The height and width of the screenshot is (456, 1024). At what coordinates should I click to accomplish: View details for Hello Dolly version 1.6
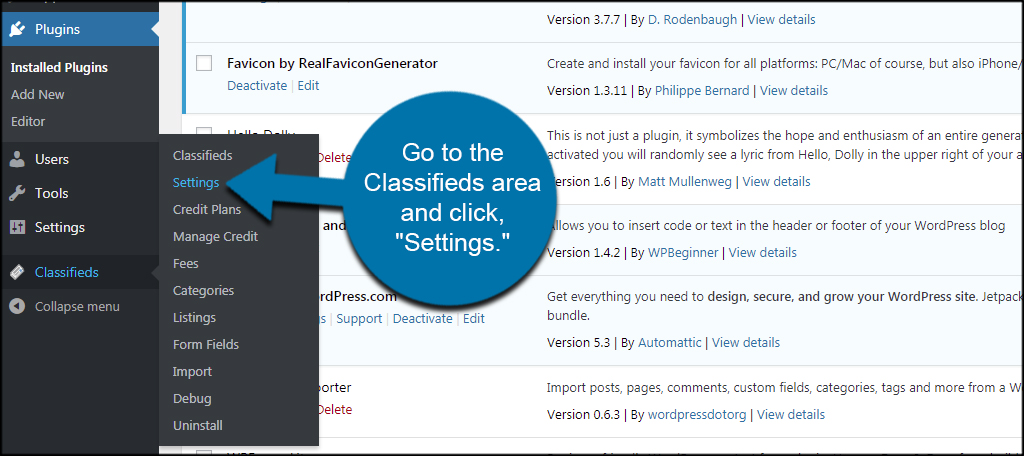pyautogui.click(x=776, y=182)
